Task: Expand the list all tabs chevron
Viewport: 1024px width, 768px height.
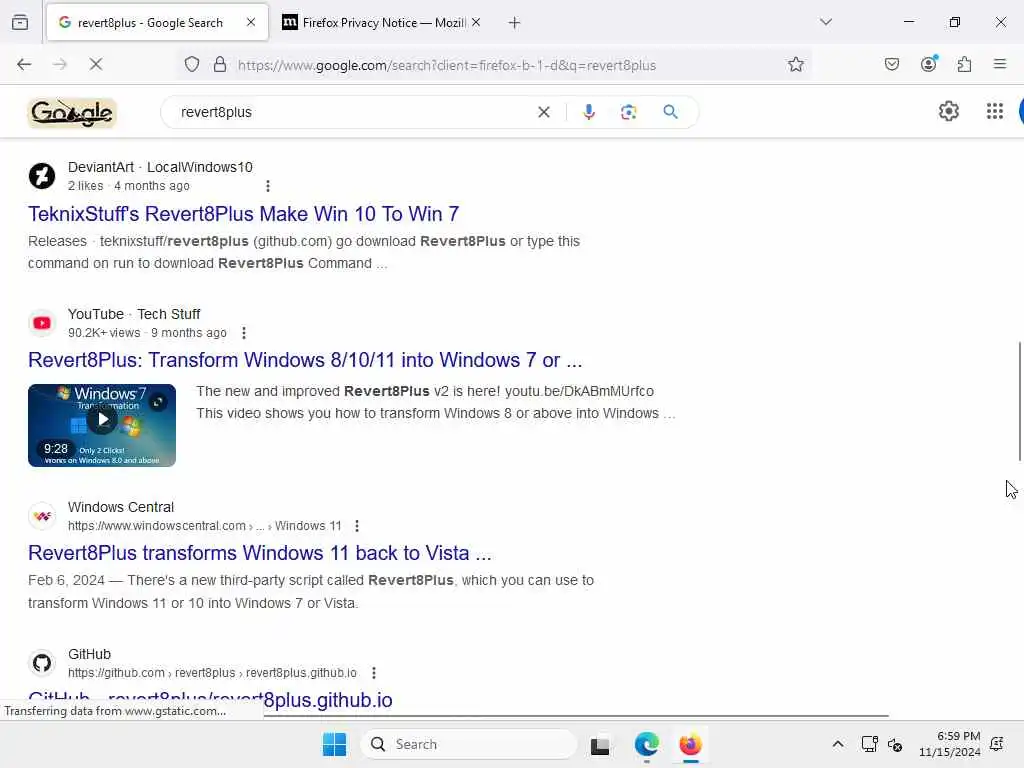Action: pos(826,22)
